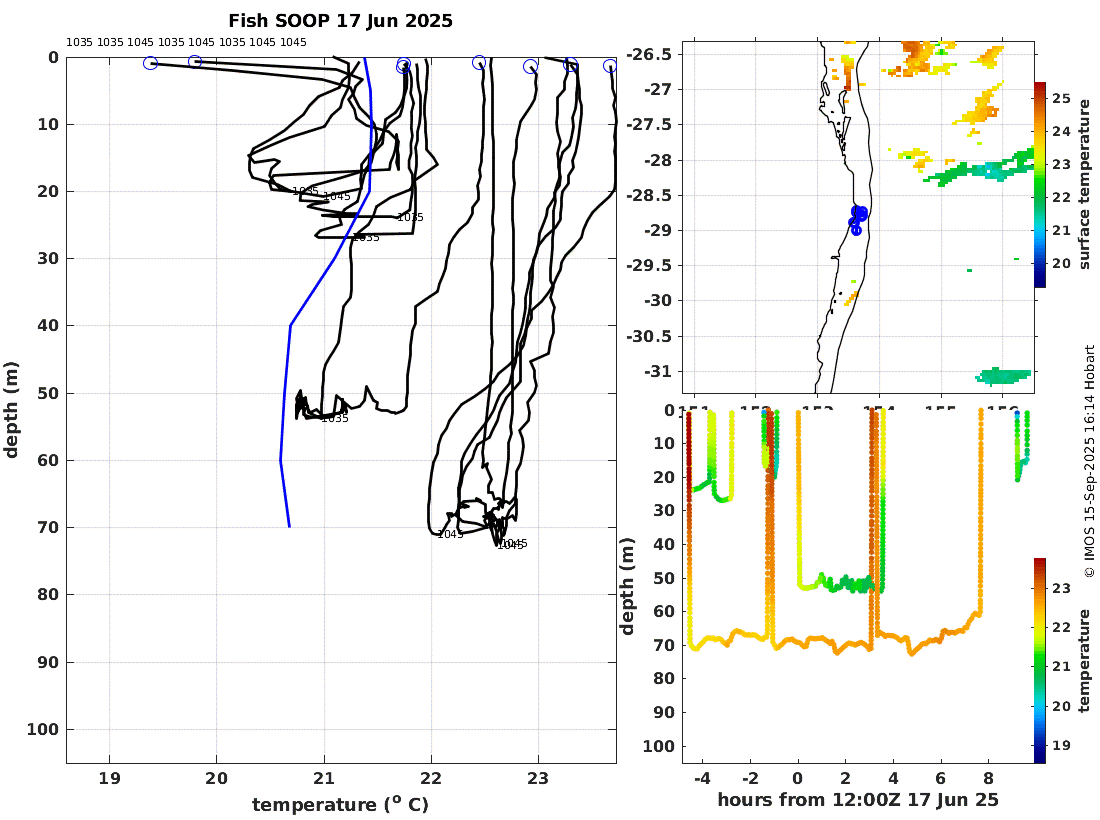Click the "1035" label near 24 m at 21.8 °C
Viewport: 1100px width, 820px height.
[x=410, y=217]
